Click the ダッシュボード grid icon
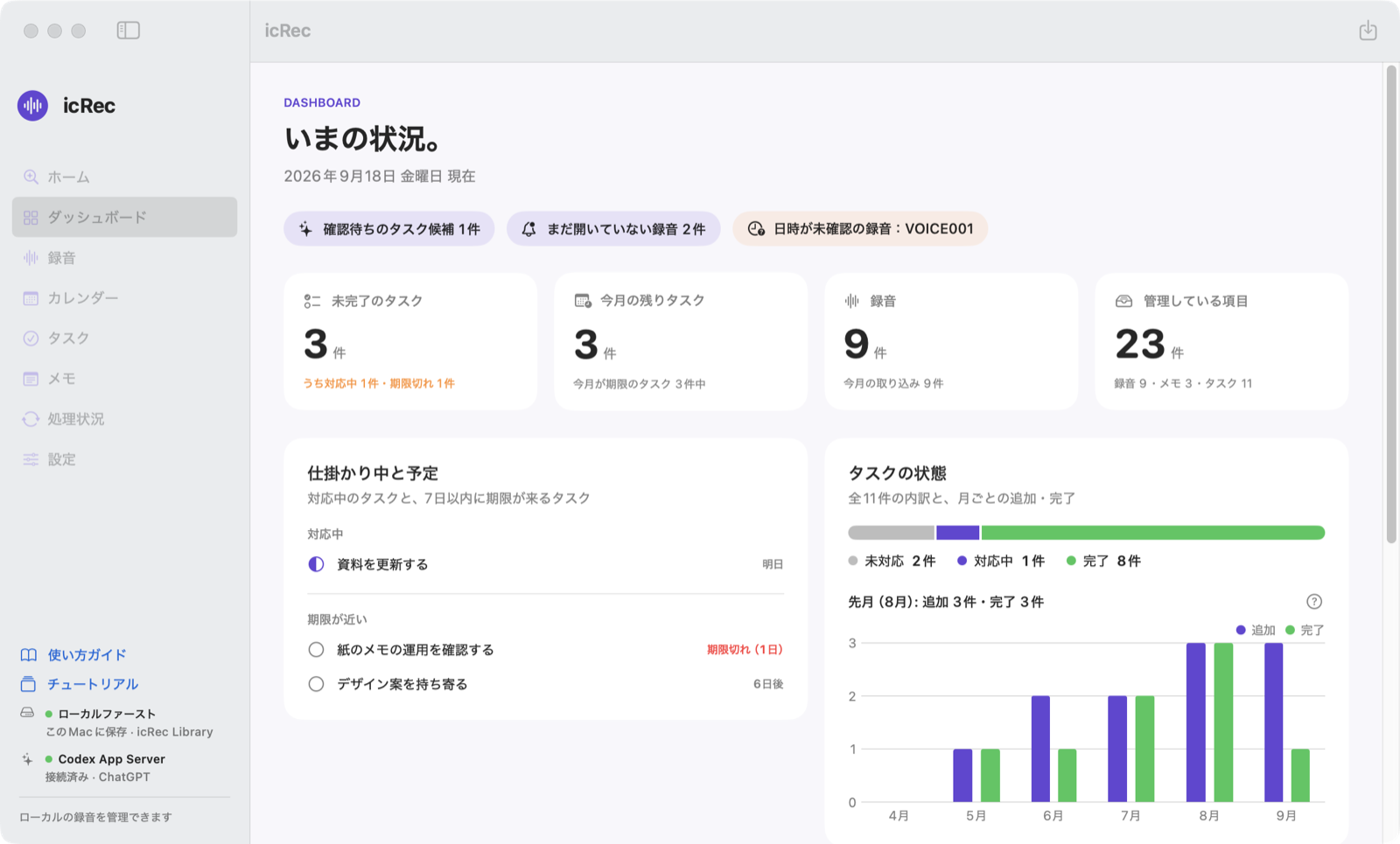The image size is (1400, 844). 31,218
